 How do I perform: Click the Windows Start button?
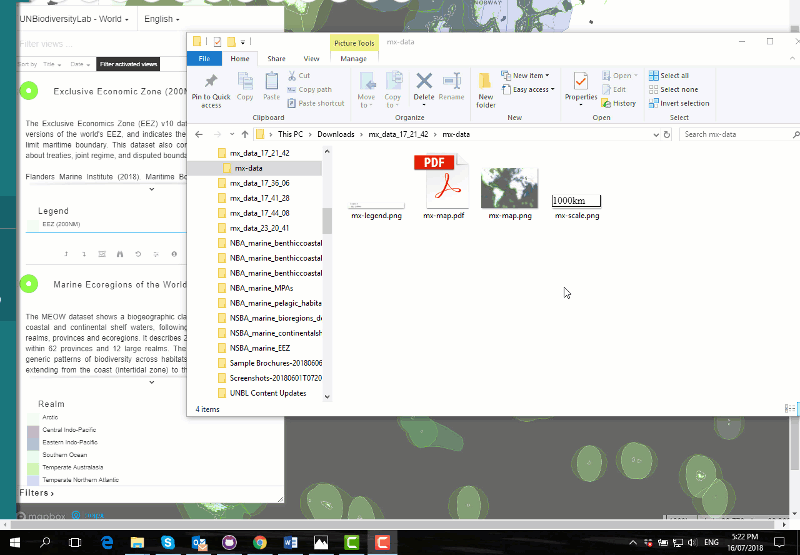pos(14,542)
